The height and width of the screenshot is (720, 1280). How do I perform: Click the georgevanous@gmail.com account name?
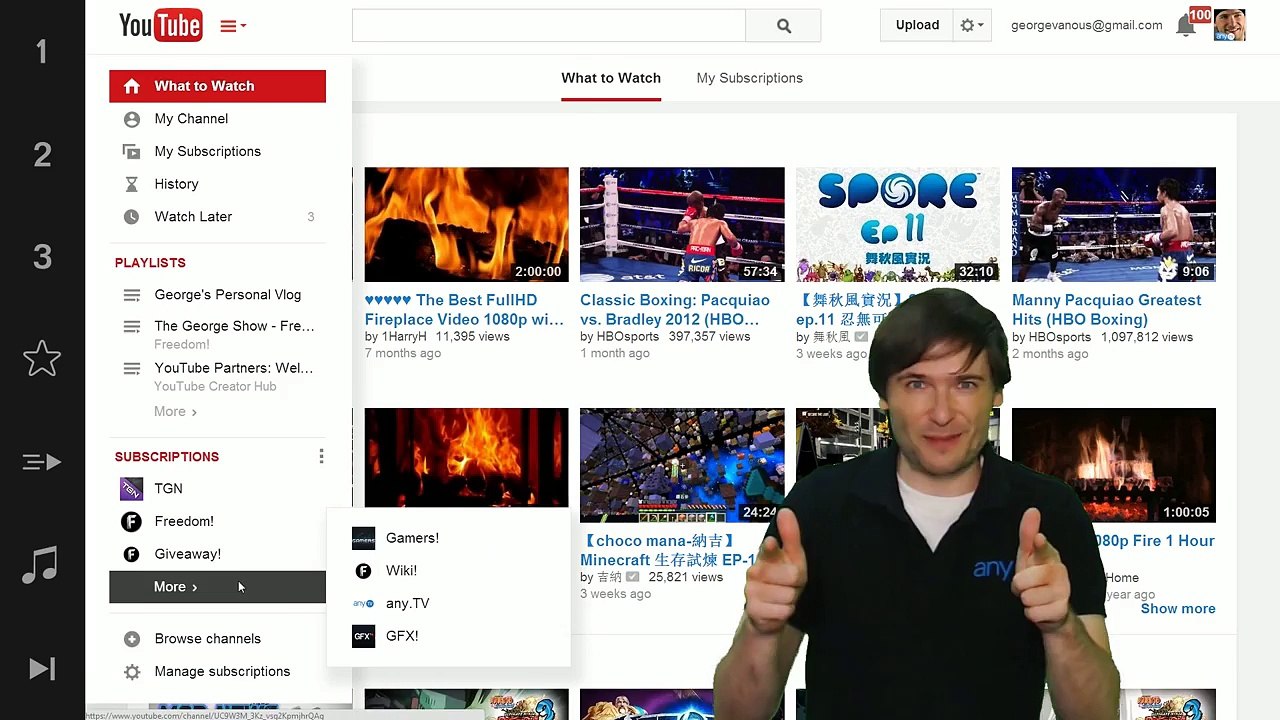point(1086,25)
